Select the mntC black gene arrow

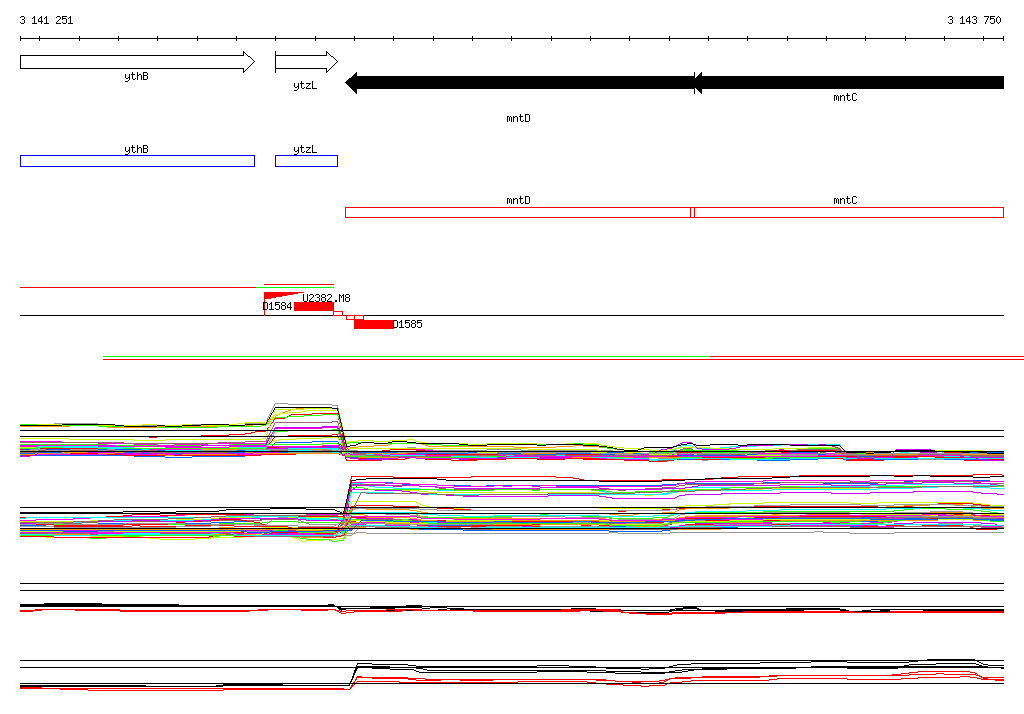[848, 83]
